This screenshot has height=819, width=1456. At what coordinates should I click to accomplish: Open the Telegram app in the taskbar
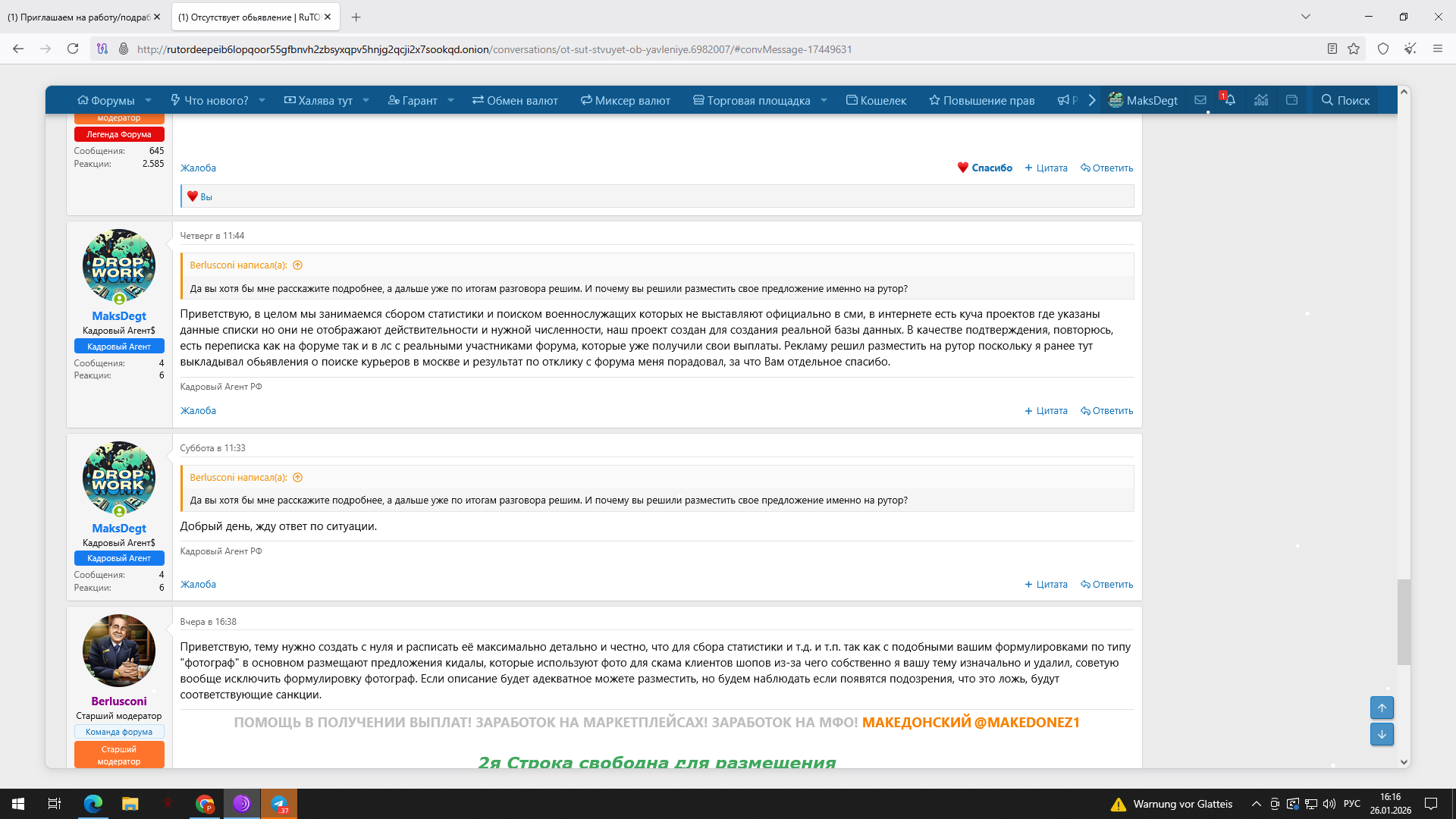[x=279, y=804]
